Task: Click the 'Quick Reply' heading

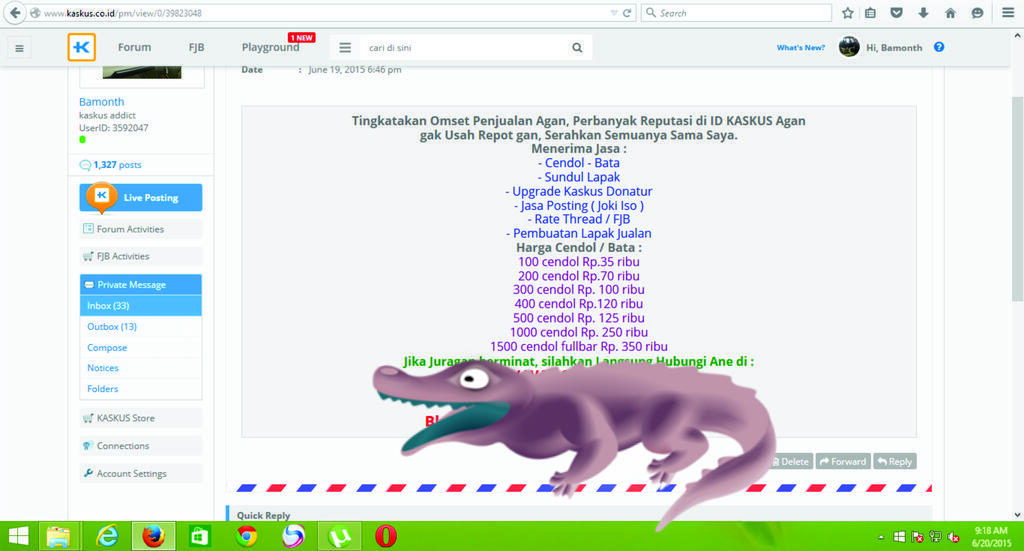Action: [263, 515]
